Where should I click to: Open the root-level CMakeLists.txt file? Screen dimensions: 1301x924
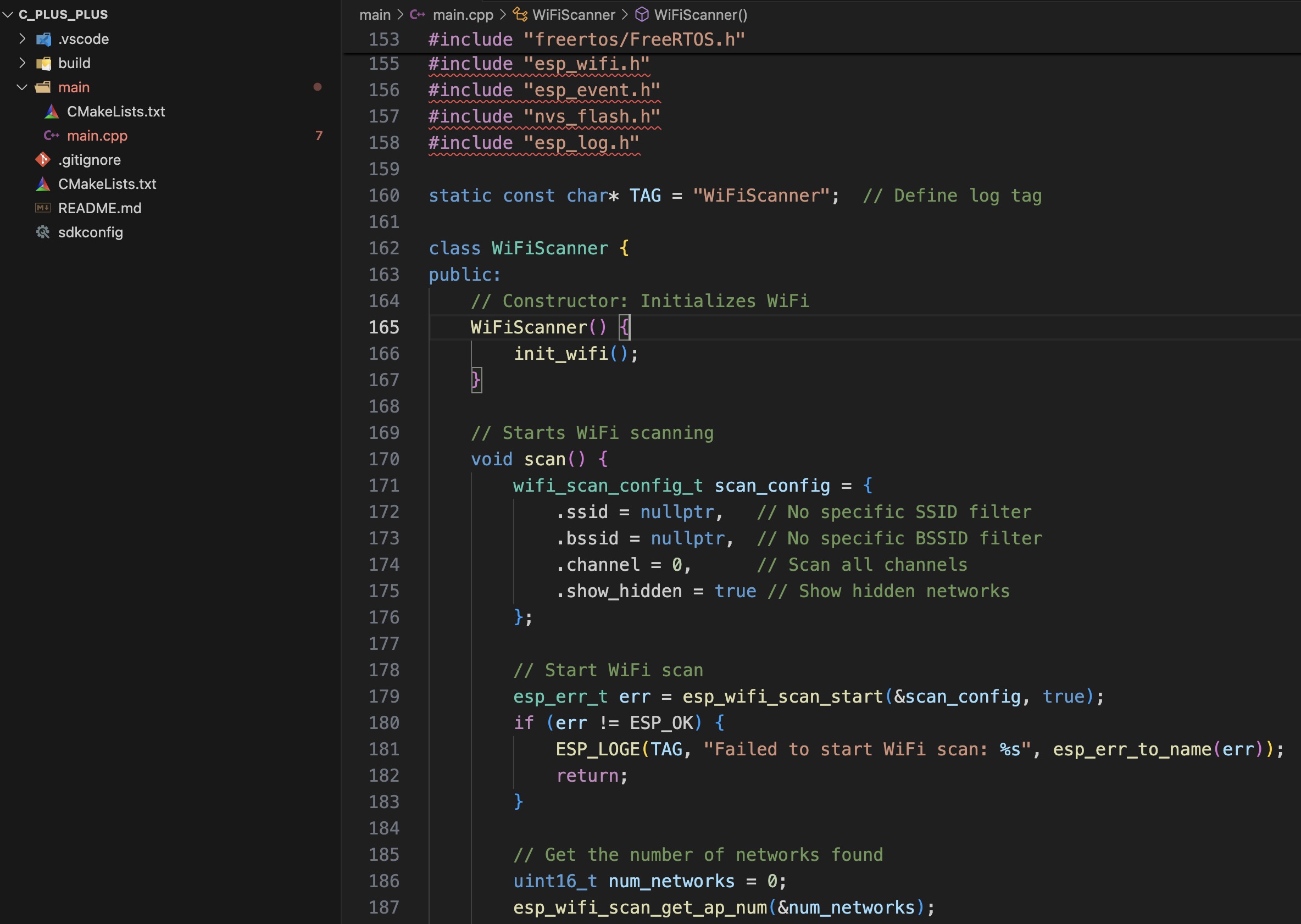point(107,184)
